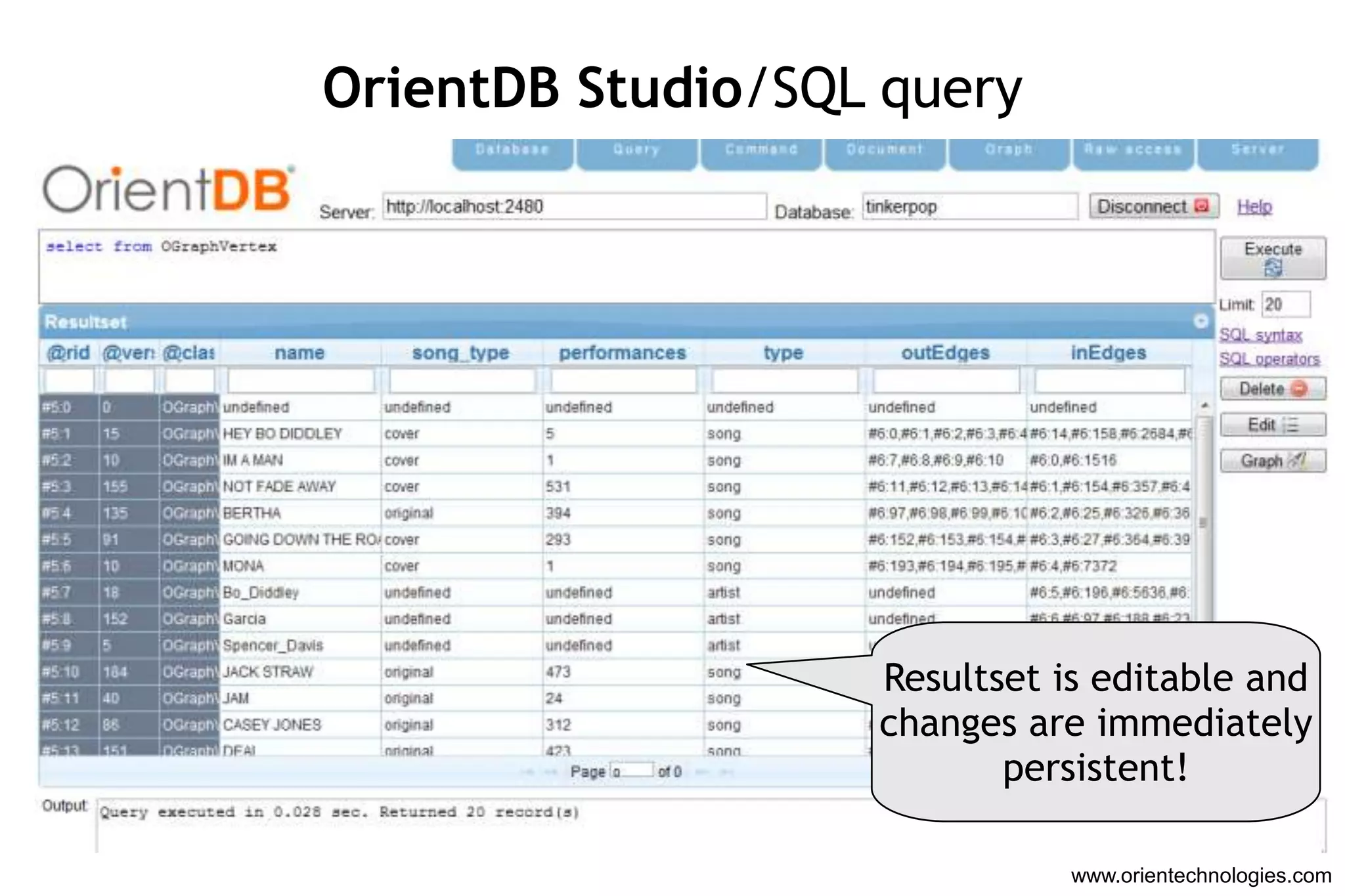Select the 'NOT FADE AWAY' name cell
The width and height of the screenshot is (1345, 896).
(x=300, y=486)
